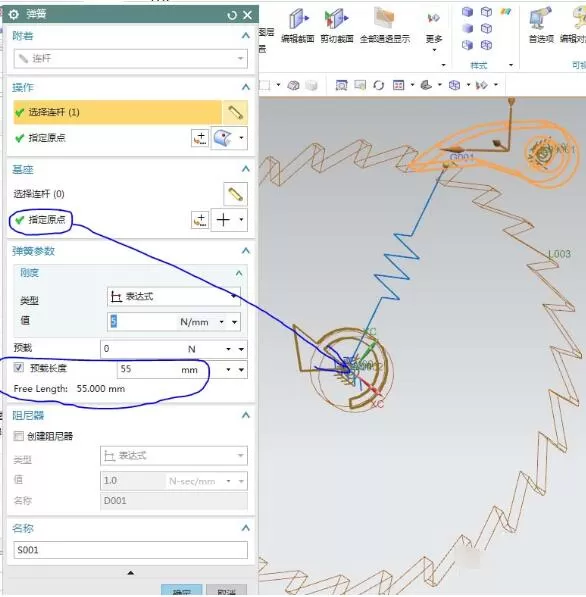Open point dialog icon in 基座 指定原点 row
This screenshot has width=586, height=597.
point(200,220)
